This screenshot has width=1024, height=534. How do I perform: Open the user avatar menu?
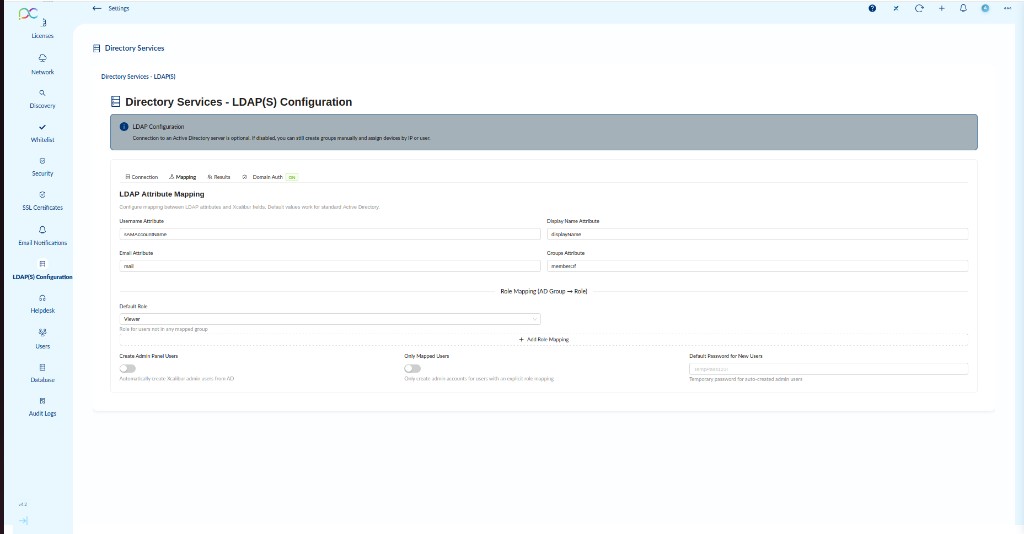point(985,8)
